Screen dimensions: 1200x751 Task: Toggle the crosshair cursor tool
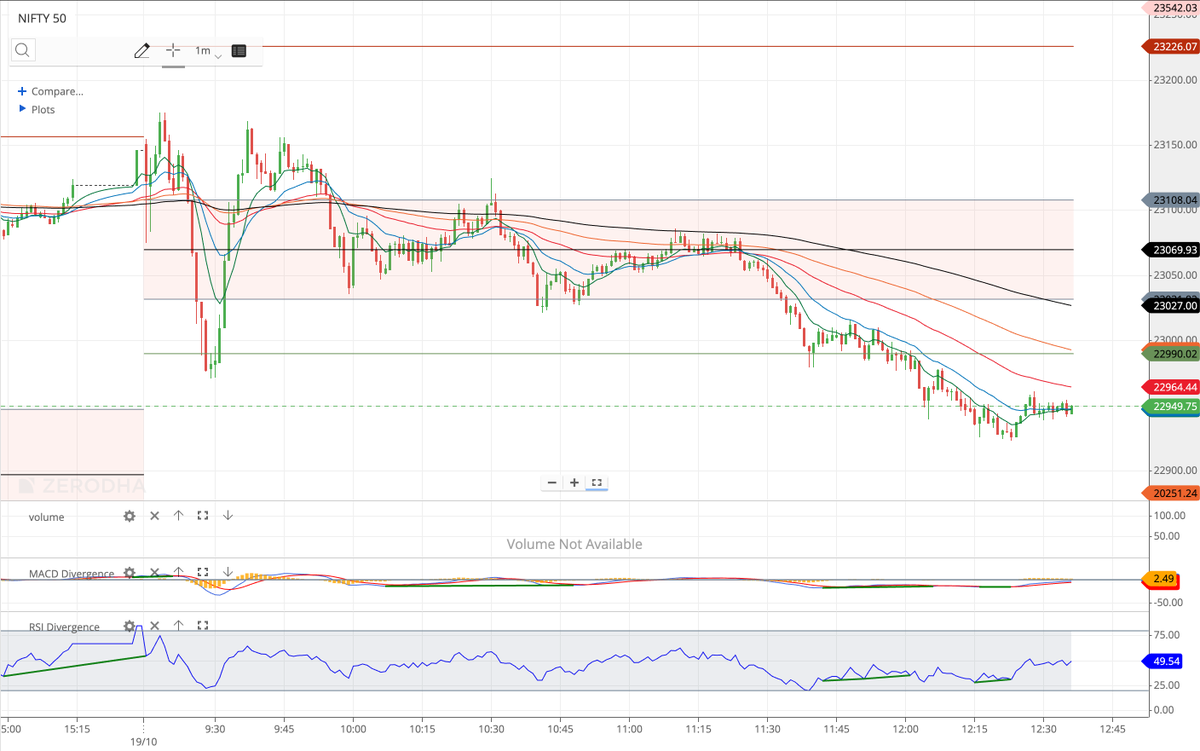click(x=173, y=50)
